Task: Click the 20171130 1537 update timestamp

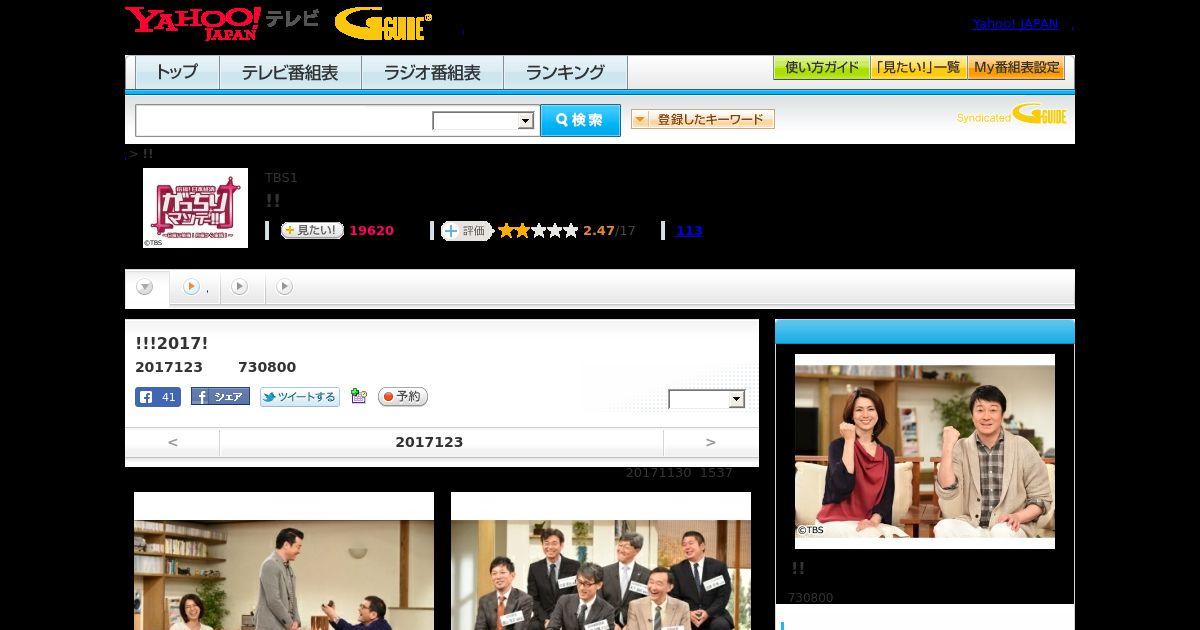Action: click(x=679, y=473)
